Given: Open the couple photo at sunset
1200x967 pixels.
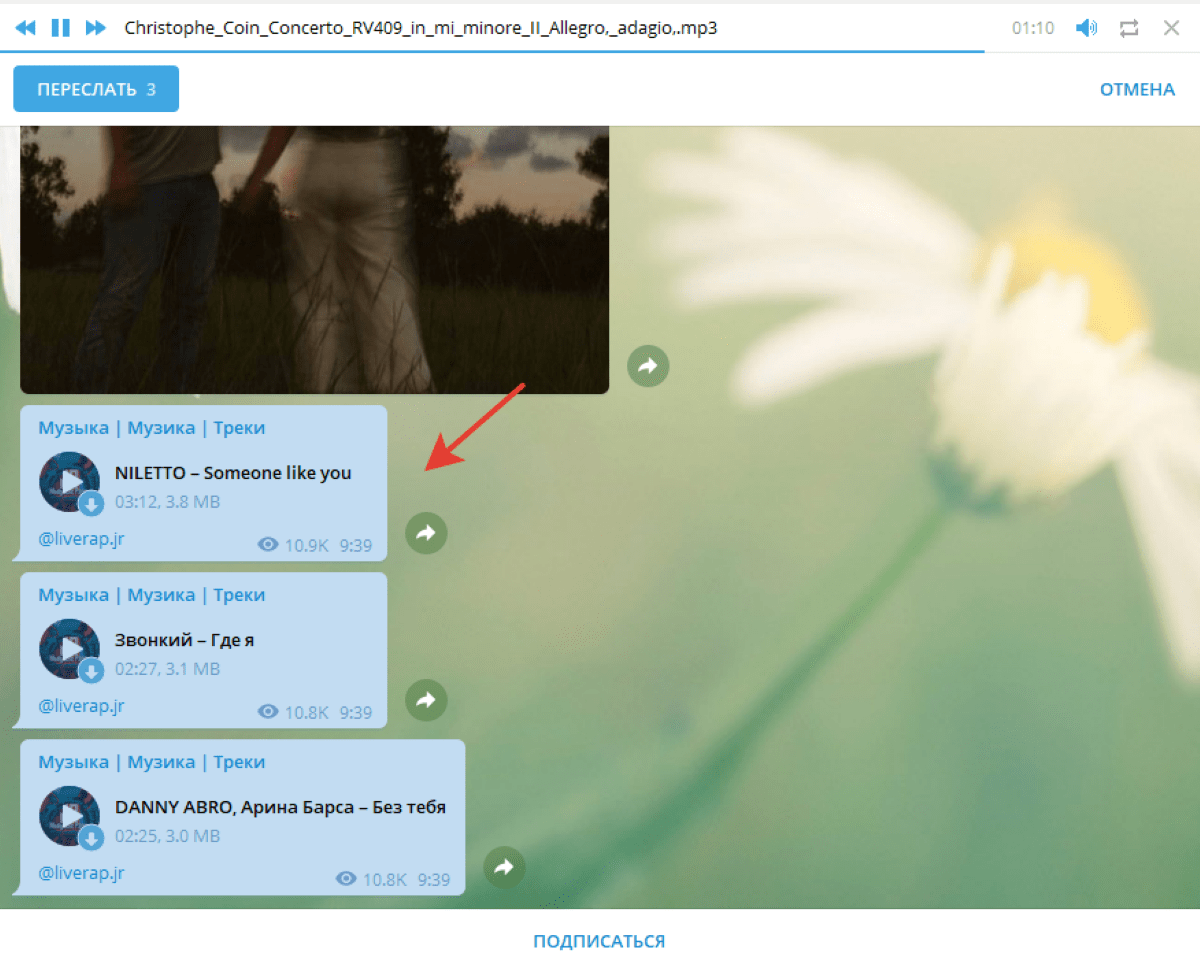Looking at the screenshot, I should point(314,260).
